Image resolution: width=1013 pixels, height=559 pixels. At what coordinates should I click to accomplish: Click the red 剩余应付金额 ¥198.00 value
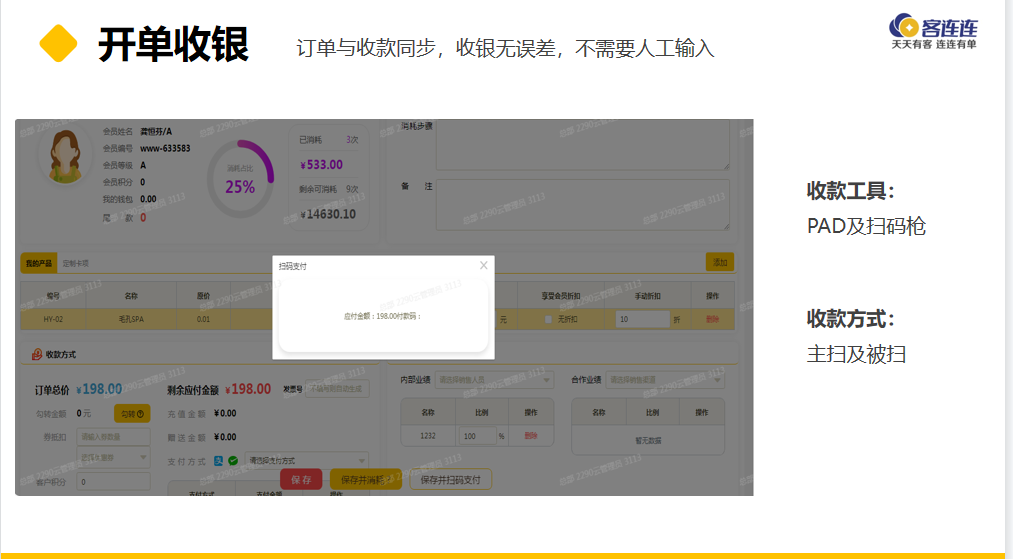click(248, 389)
